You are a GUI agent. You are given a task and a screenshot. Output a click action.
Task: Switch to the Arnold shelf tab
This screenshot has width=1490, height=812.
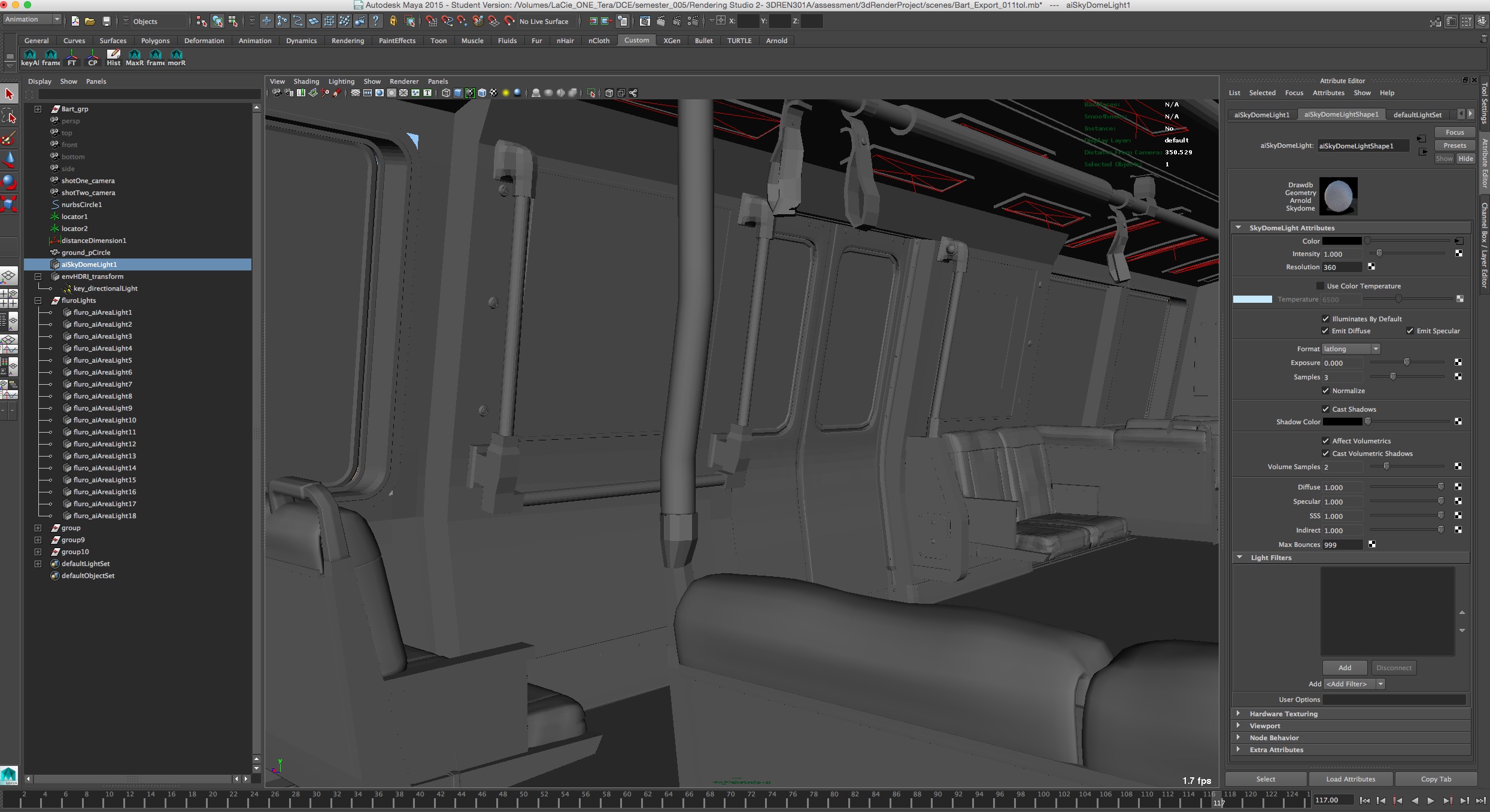776,41
